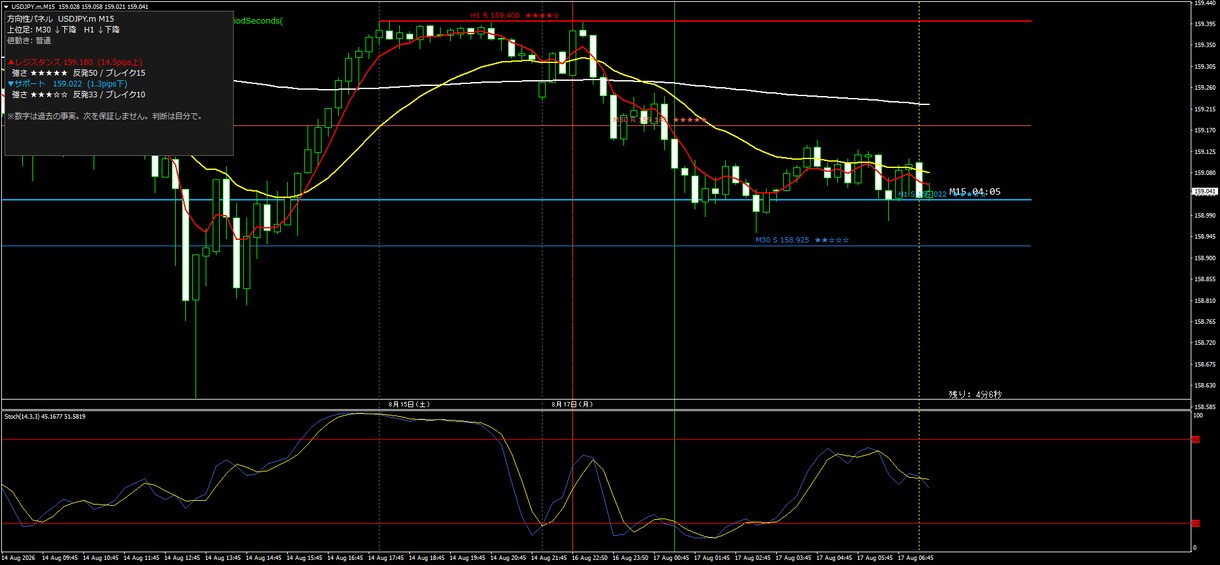Click the 強さ ★★★☆☆ 反発33 / ブレイク10 line

(78, 95)
